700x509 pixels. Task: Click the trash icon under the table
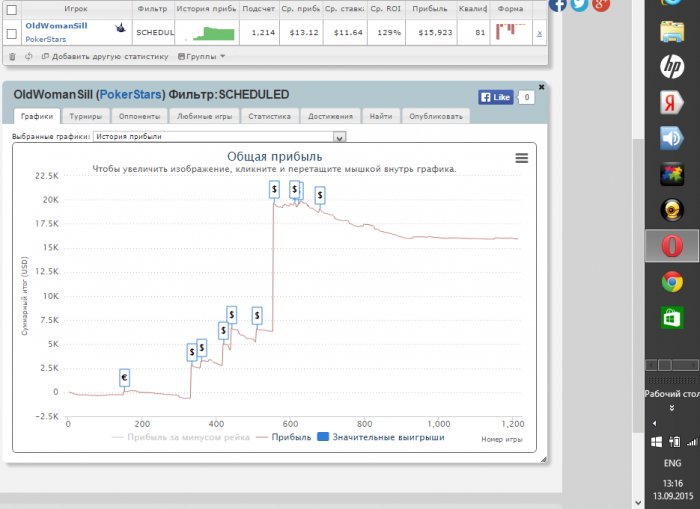click(12, 57)
